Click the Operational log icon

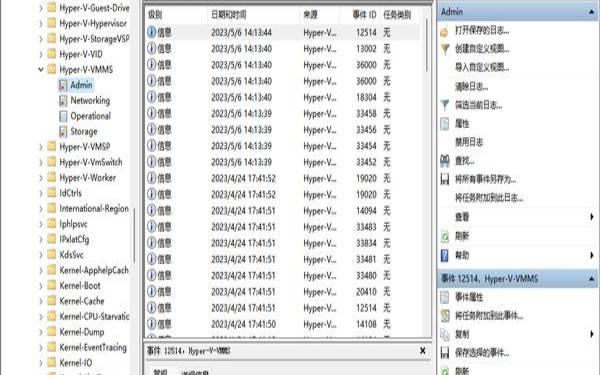(x=63, y=116)
